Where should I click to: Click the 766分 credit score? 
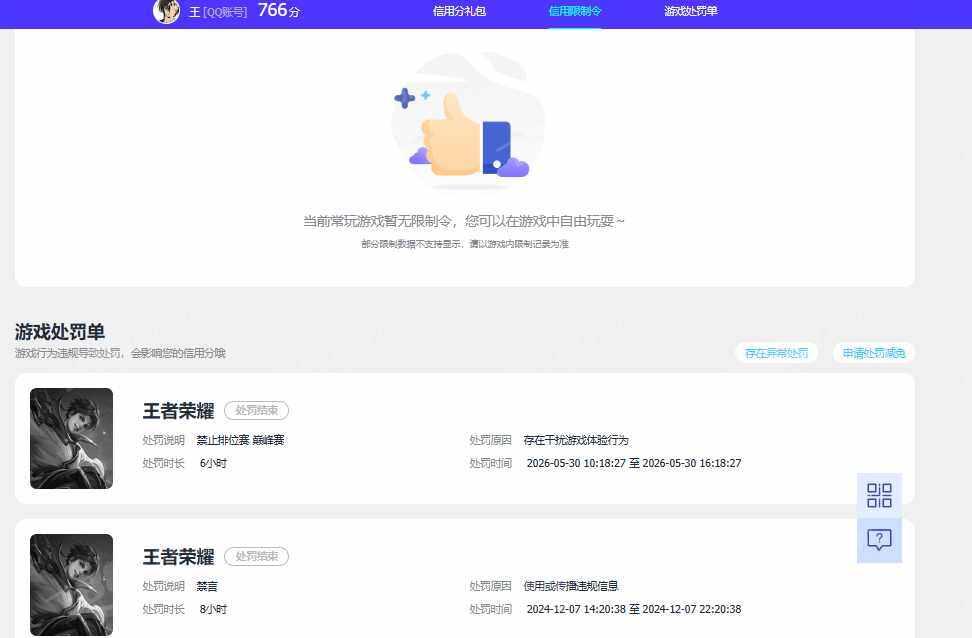click(278, 11)
